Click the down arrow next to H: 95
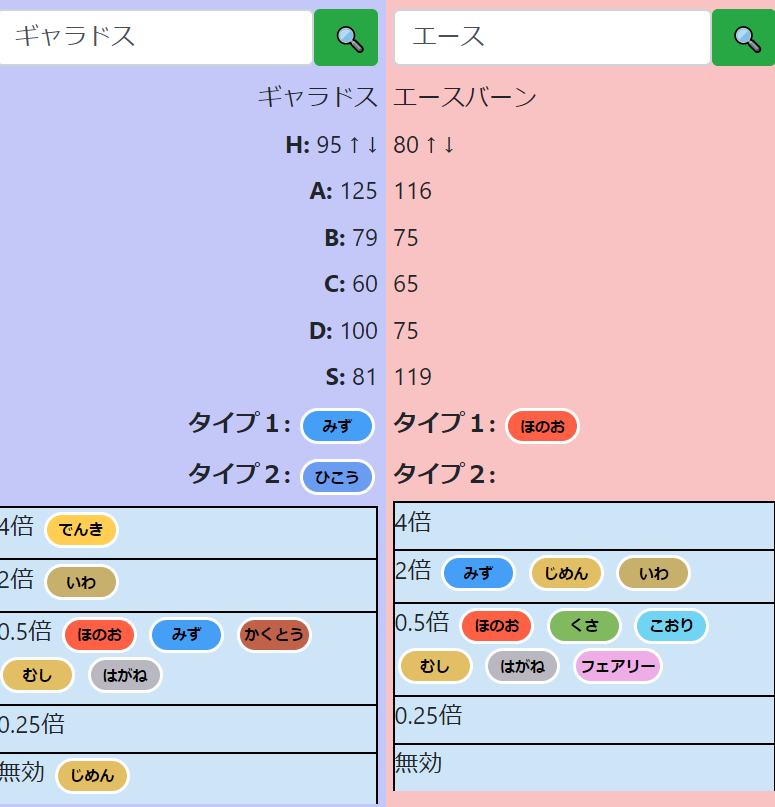This screenshot has height=807, width=775. click(372, 145)
